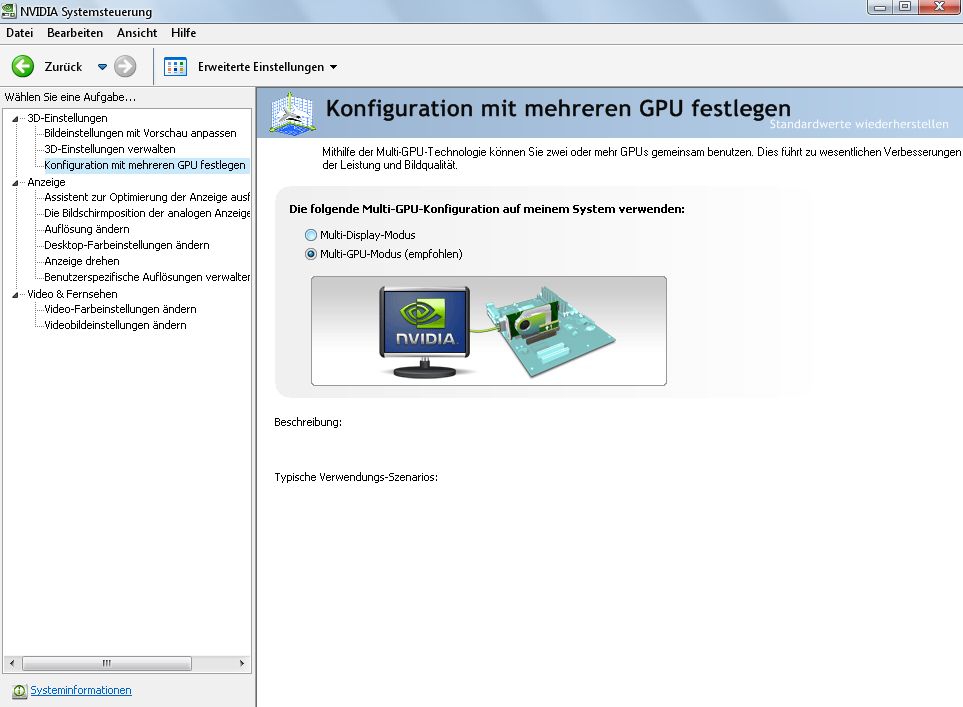Viewport: 963px width, 707px height.
Task: Select Konfiguration mit mehreren GPU festlegen item
Action: (x=145, y=165)
